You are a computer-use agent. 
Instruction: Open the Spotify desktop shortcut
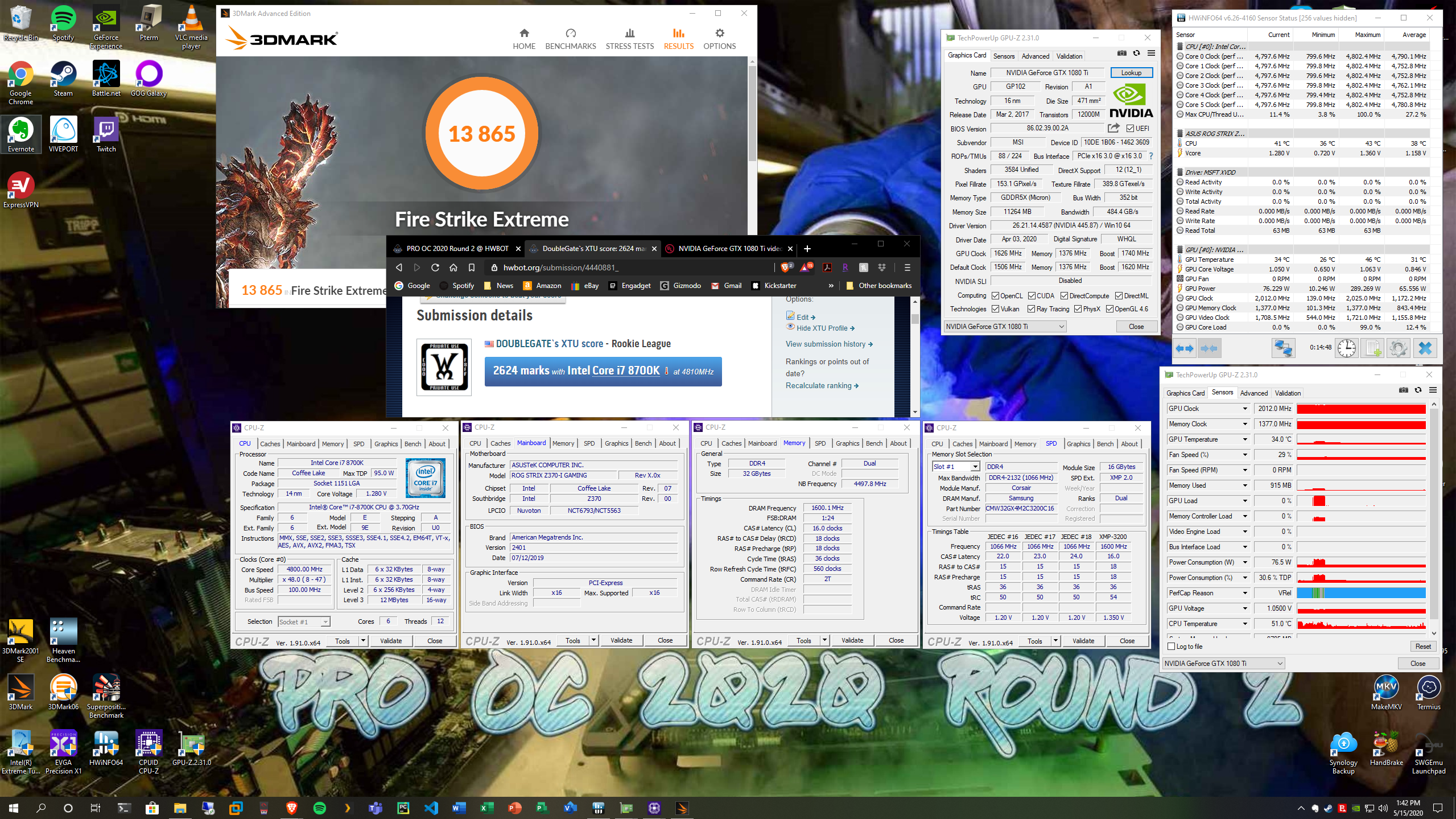(x=63, y=23)
